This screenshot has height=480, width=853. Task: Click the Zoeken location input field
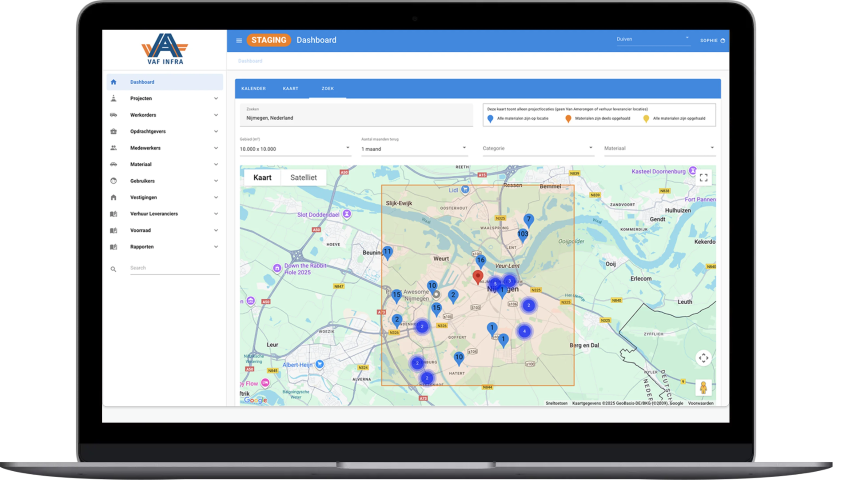pos(355,117)
